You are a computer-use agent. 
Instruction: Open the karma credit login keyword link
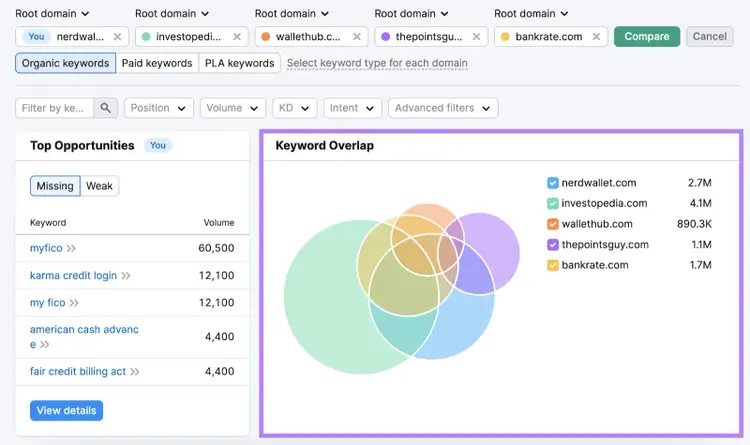73,276
